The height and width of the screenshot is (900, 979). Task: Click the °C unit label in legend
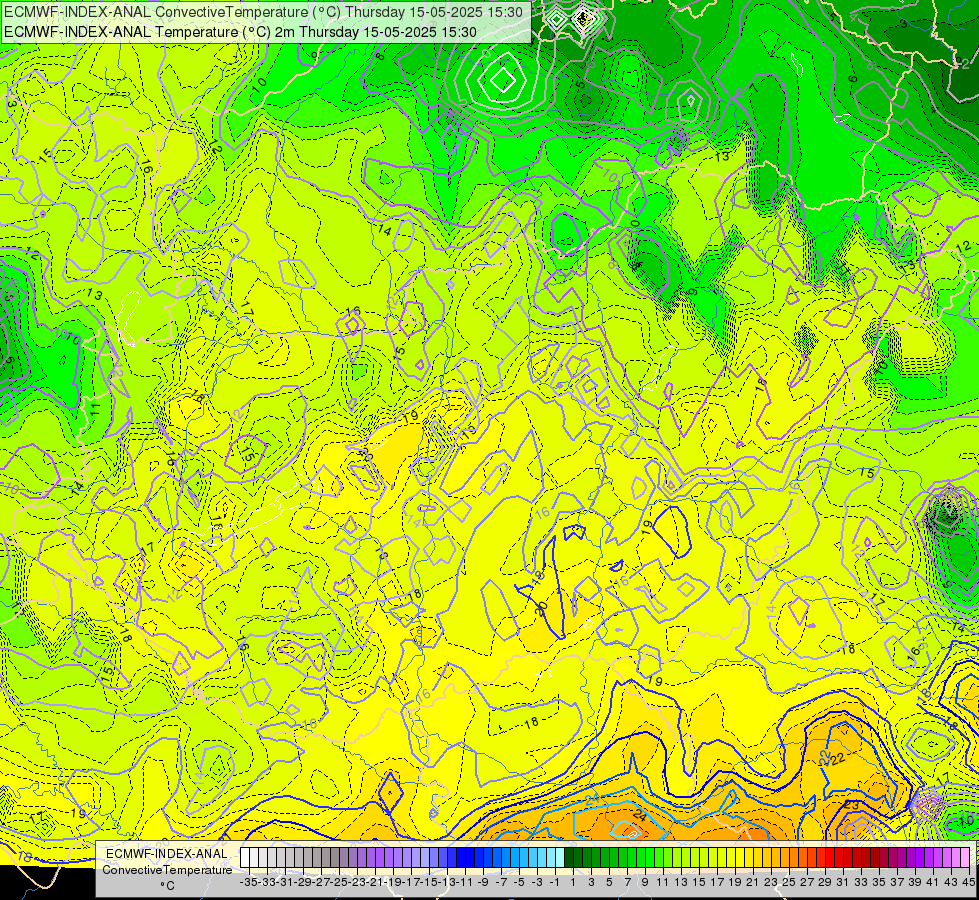tap(167, 885)
